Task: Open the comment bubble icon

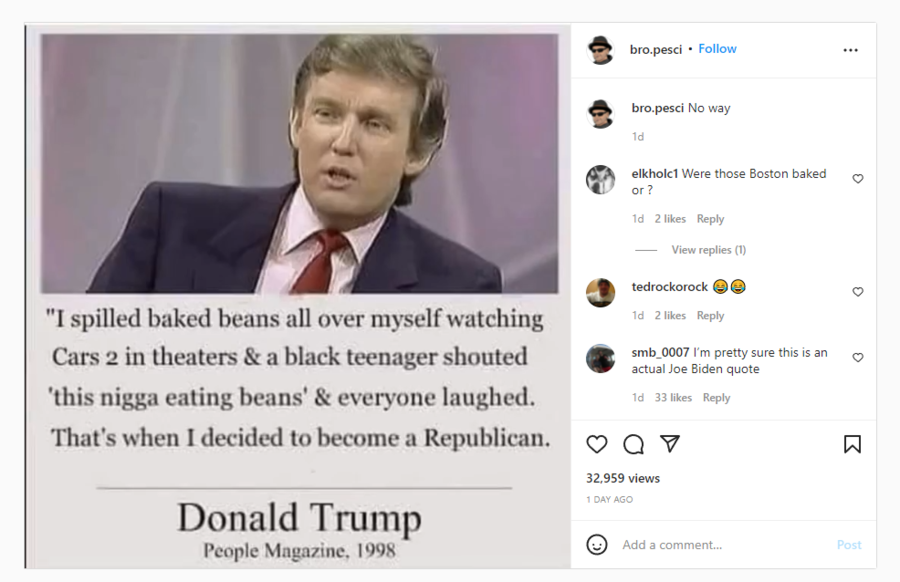Action: point(633,444)
